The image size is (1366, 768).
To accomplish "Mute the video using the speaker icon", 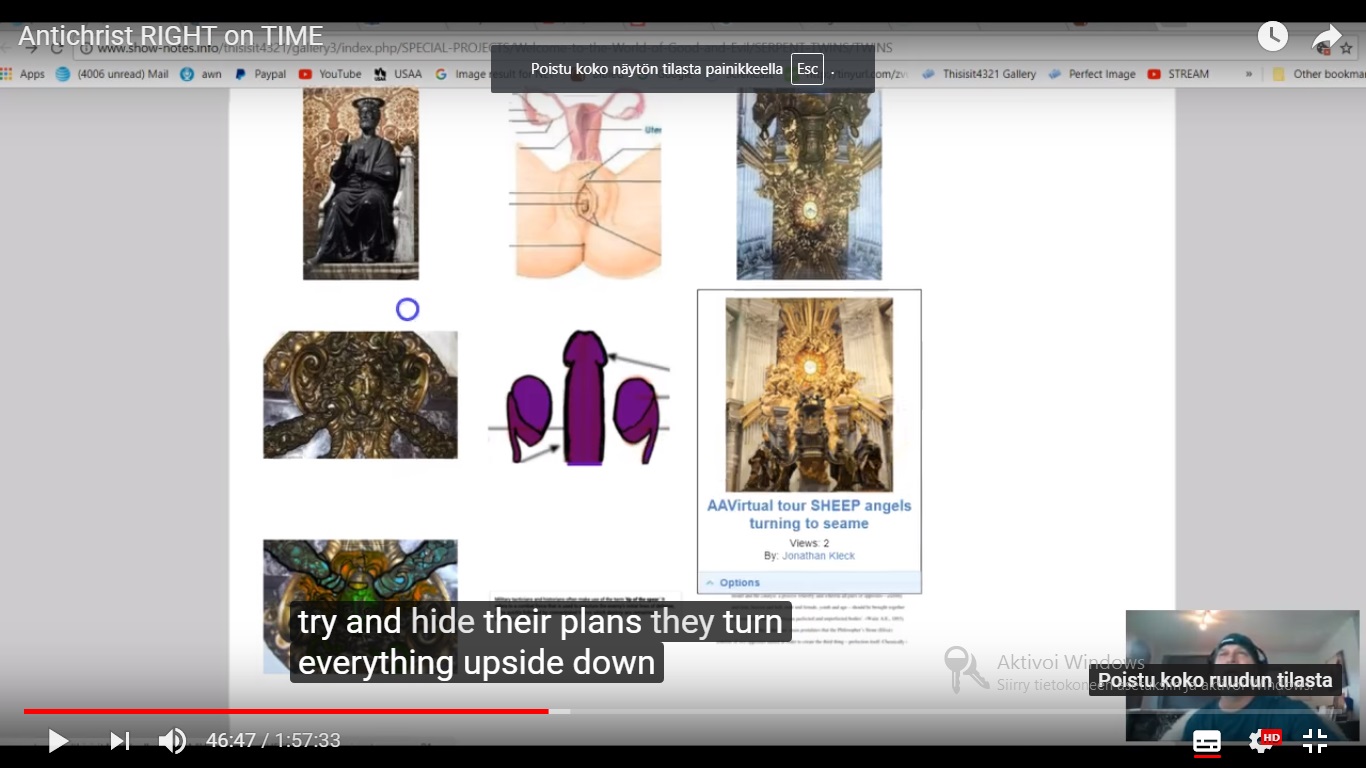I will [172, 741].
